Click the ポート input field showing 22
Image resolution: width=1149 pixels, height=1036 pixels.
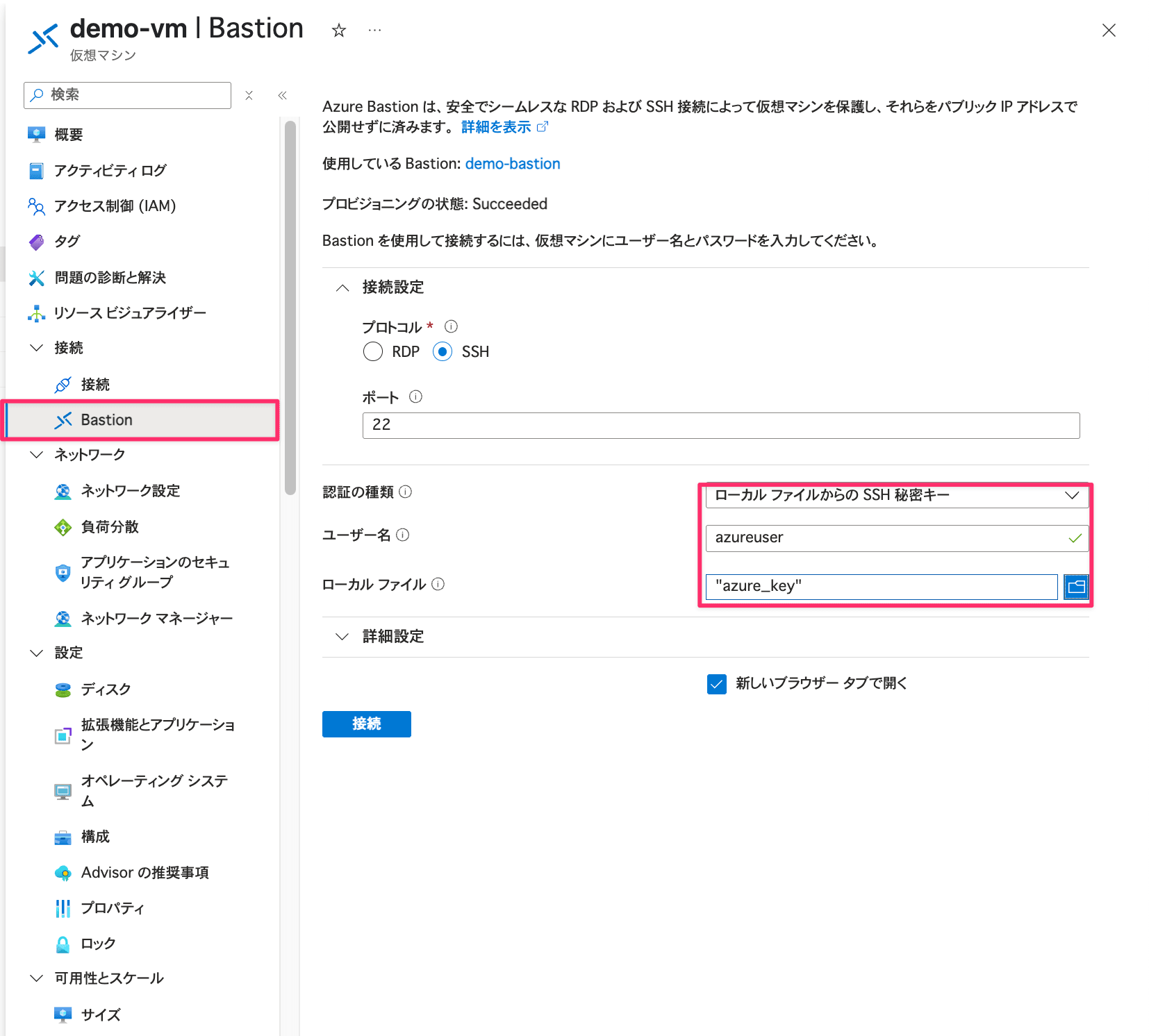click(721, 426)
